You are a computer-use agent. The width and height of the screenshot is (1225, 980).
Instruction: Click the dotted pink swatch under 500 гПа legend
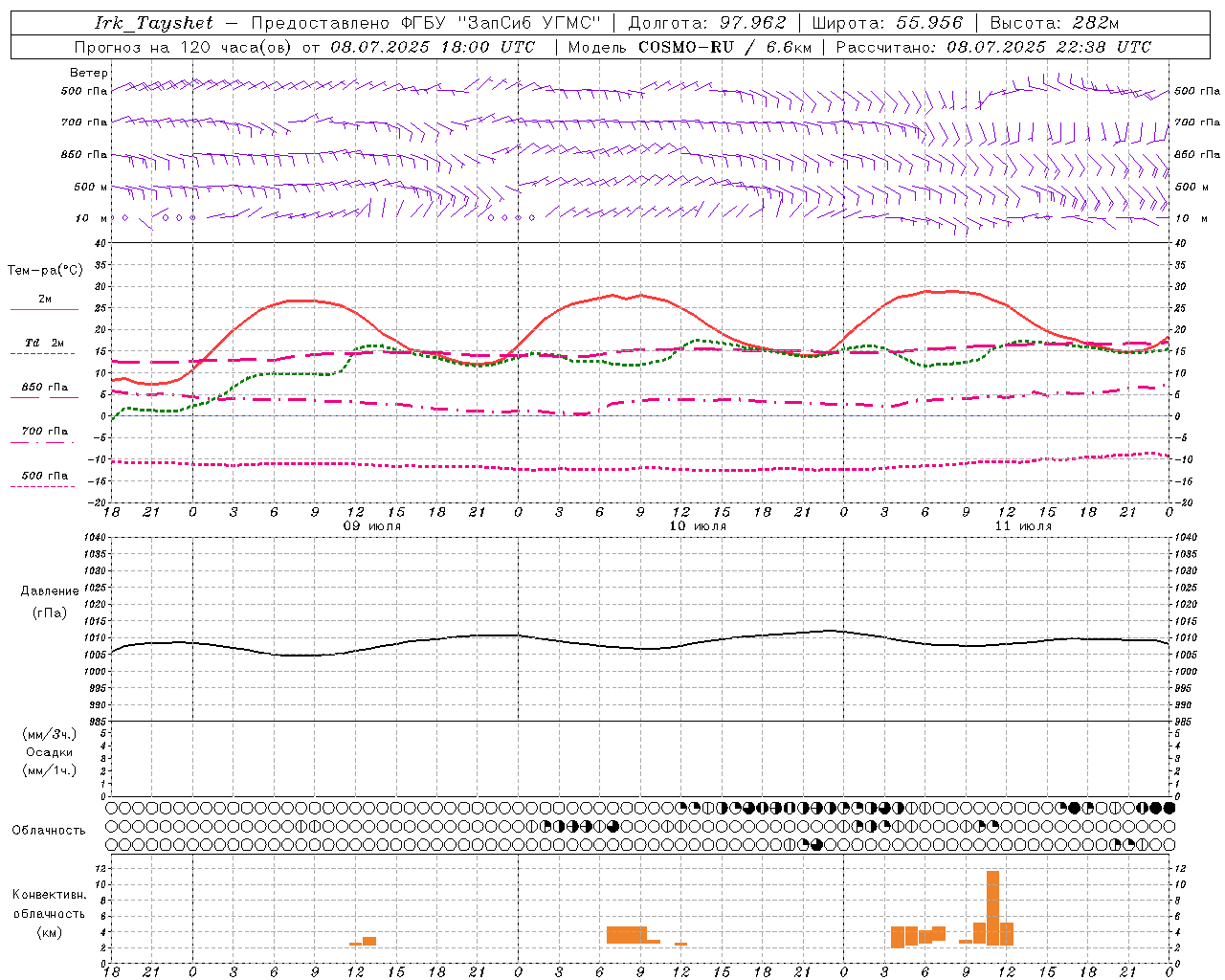pyautogui.click(x=43, y=486)
